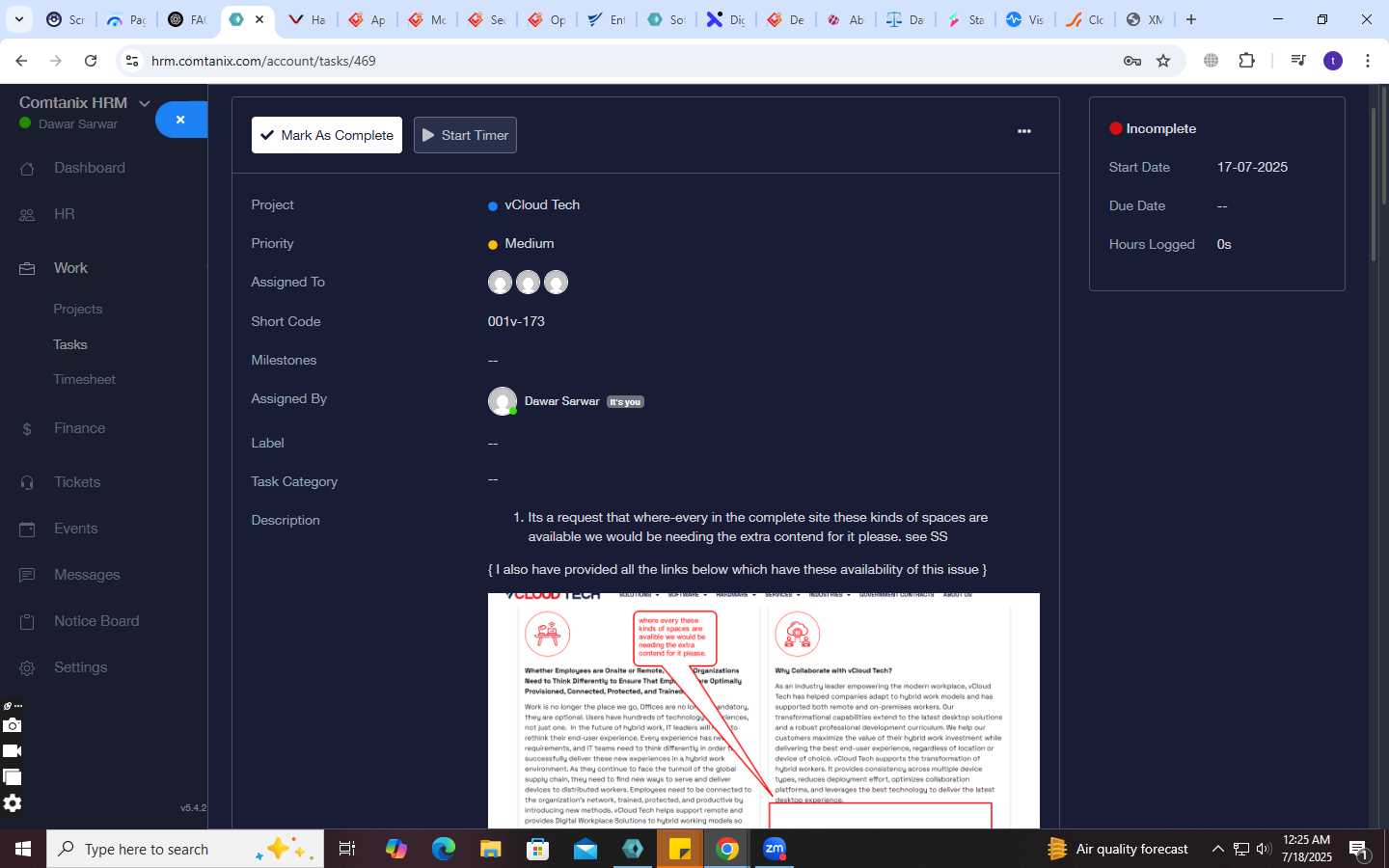Open the media control icon in the Chrome toolbar
This screenshot has height=868, width=1389.
(1298, 61)
